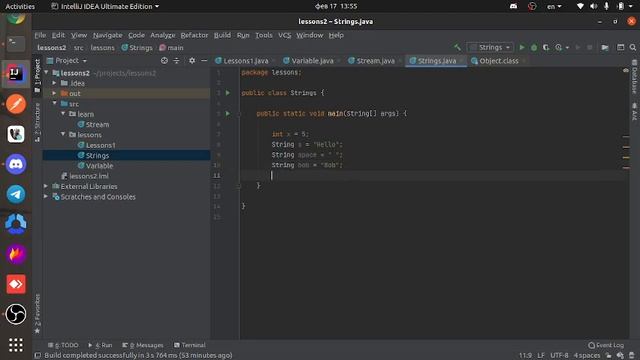Locate current file using crosshair icon
The height and width of the screenshot is (360, 640).
point(164,60)
